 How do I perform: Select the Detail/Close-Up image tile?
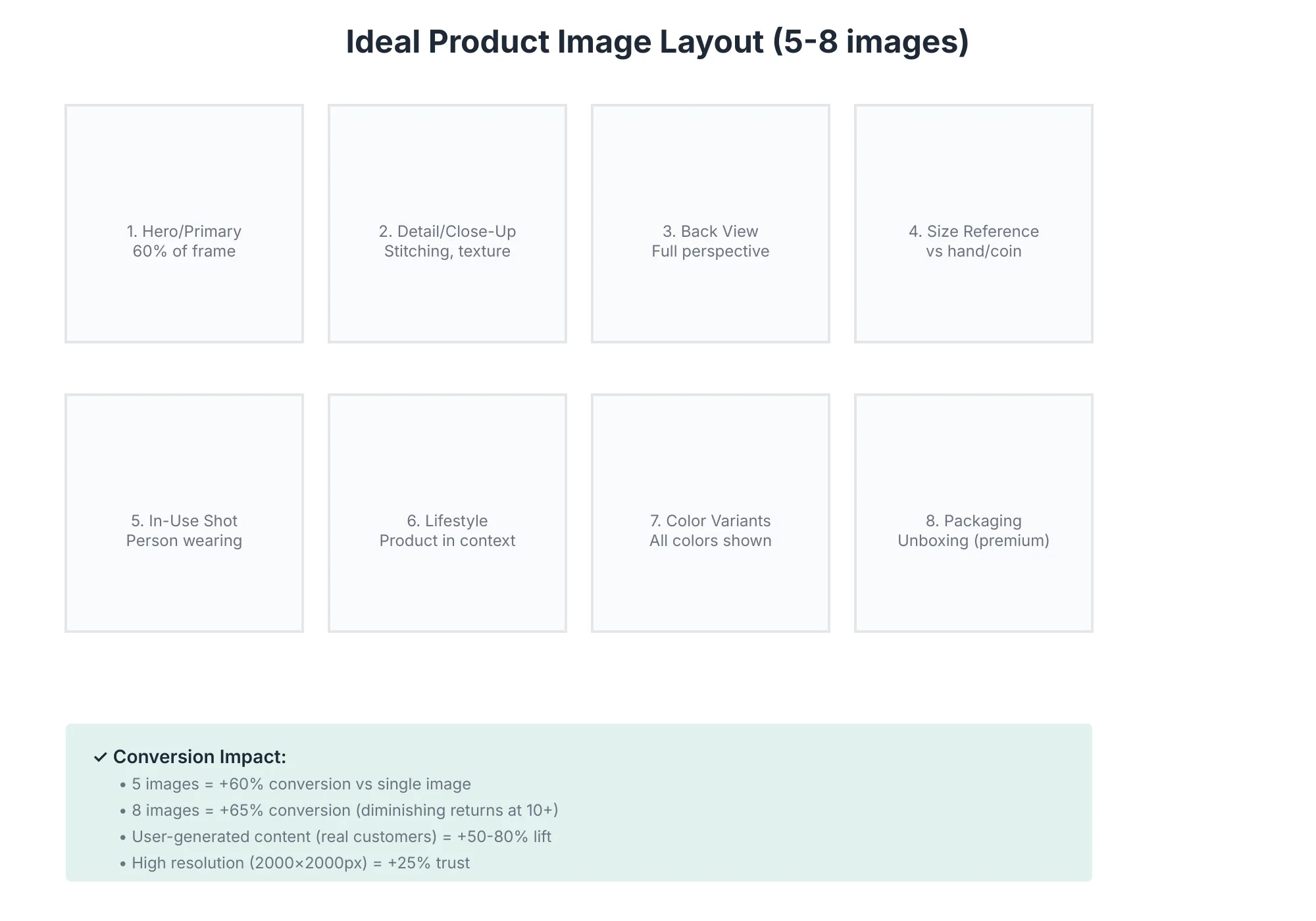447,224
